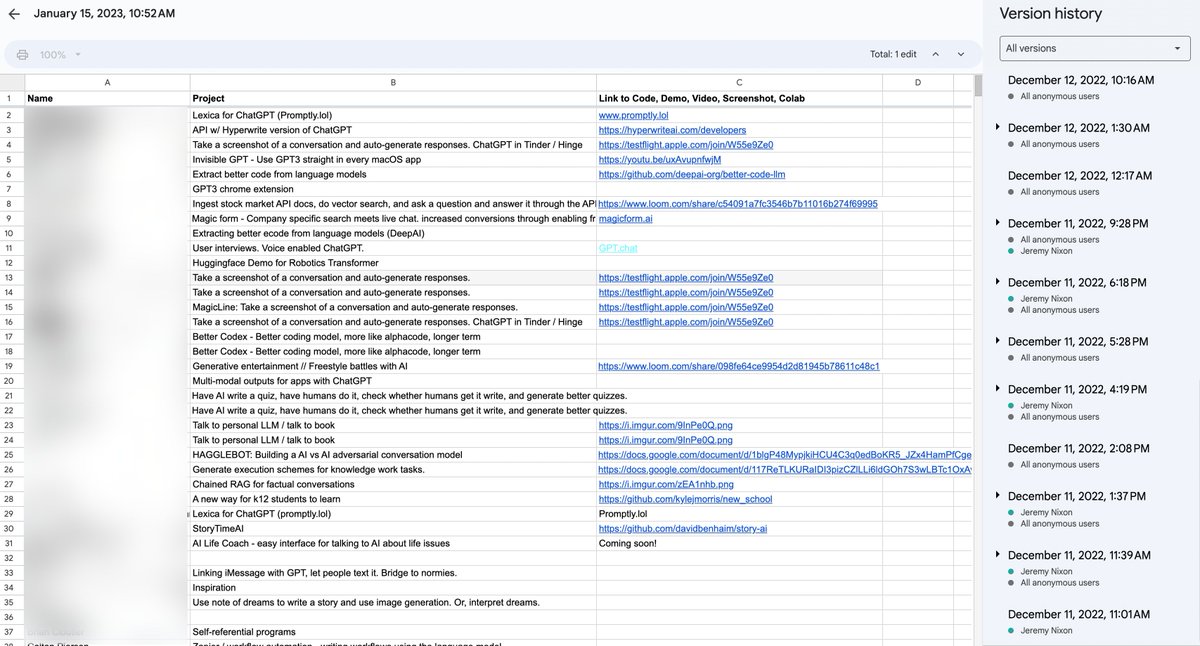Image resolution: width=1200 pixels, height=646 pixels.
Task: Expand the December 11, 2022, 1:37 PM version
Action: 997,494
